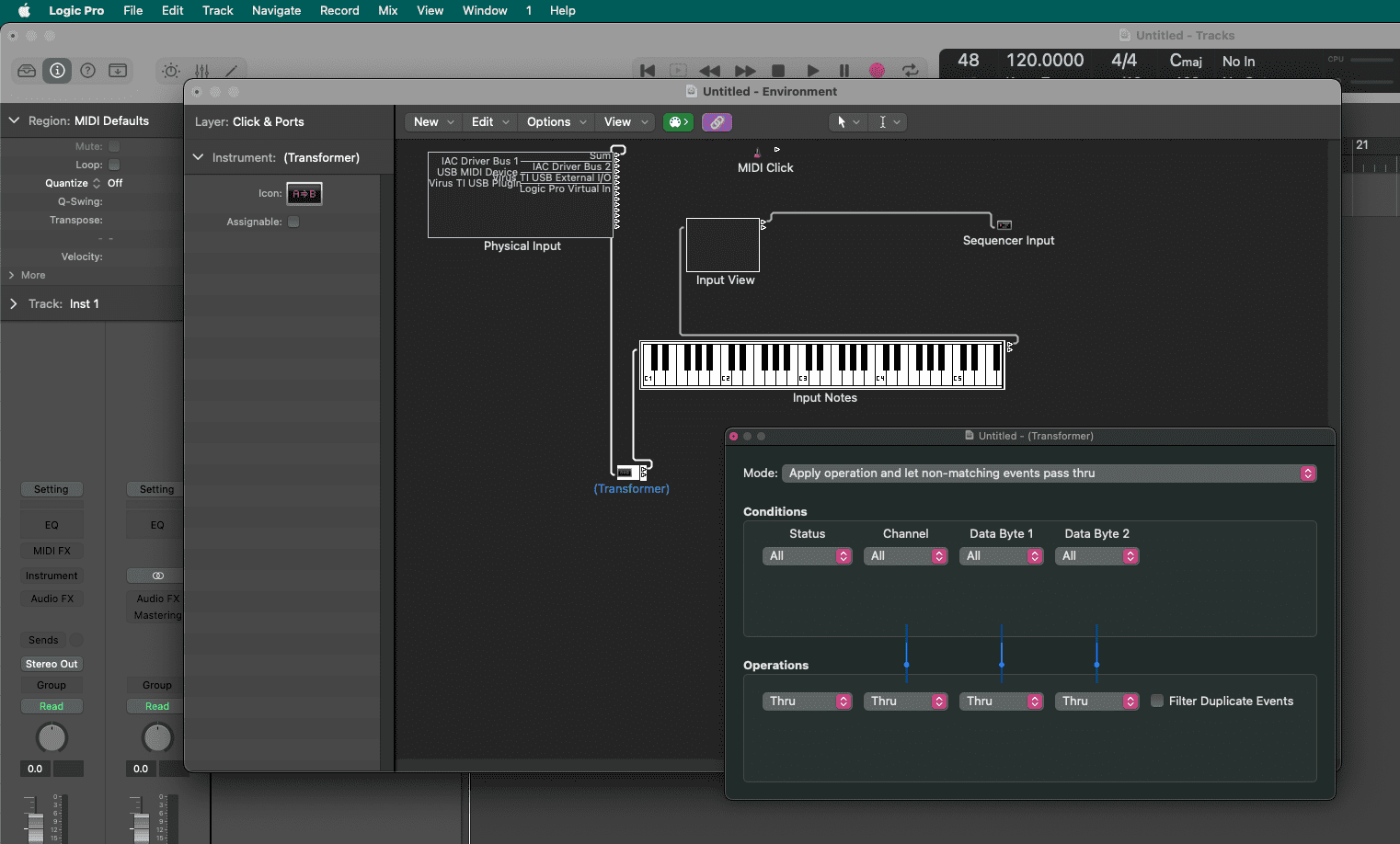
Task: Open the Editors pencil icon
Action: [x=231, y=71]
